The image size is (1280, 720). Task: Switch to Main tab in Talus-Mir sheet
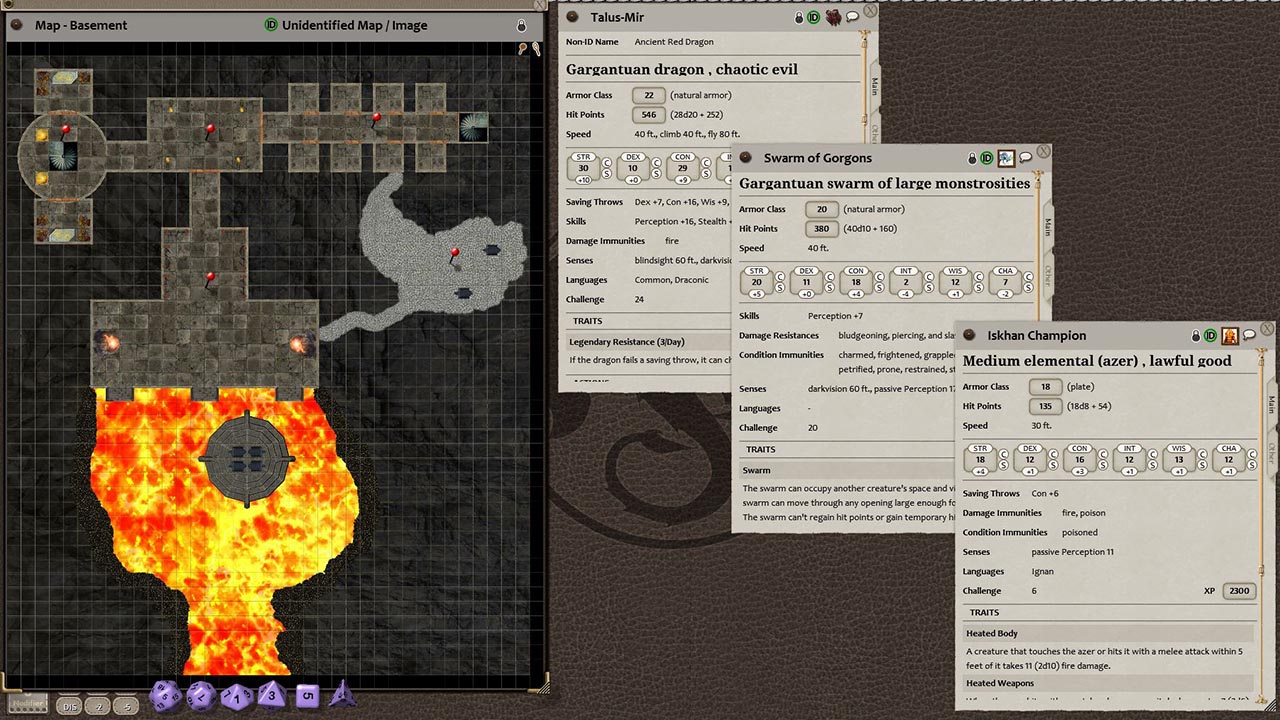point(873,87)
